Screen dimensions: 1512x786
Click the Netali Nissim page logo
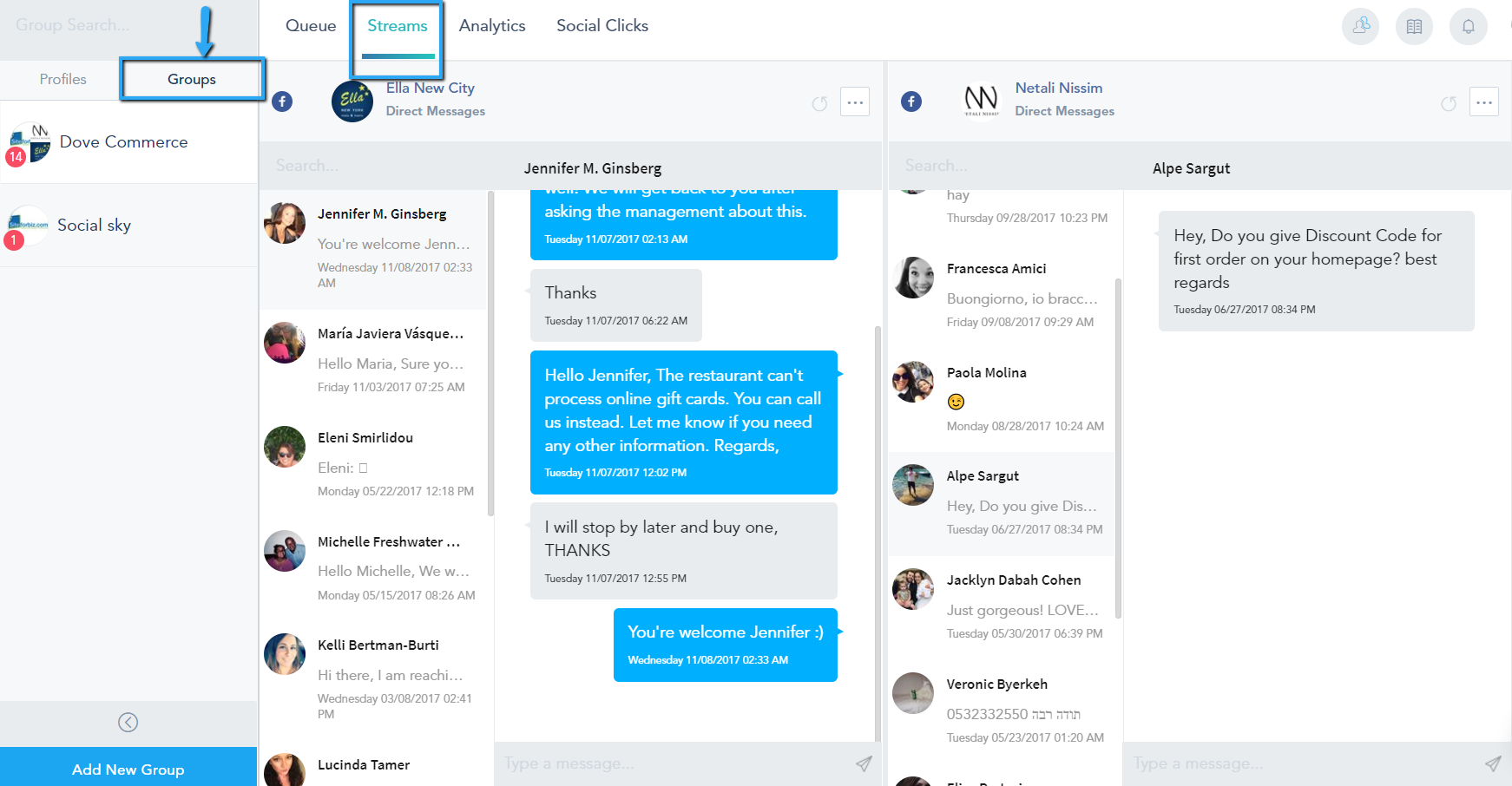(982, 102)
